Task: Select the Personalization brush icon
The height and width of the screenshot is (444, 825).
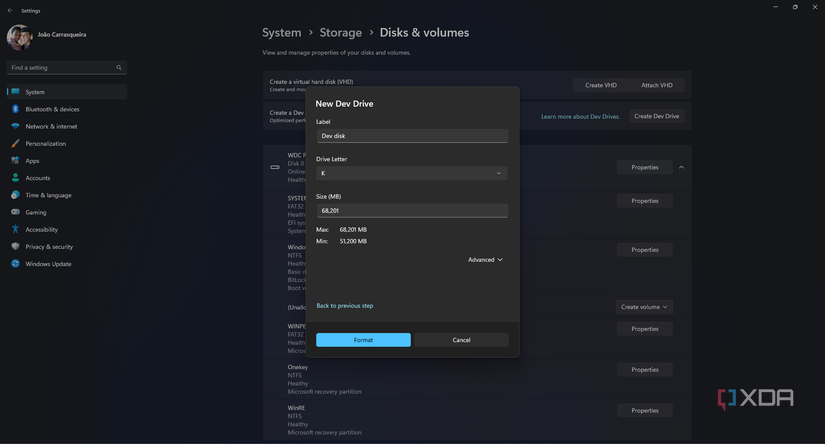Action: click(15, 144)
